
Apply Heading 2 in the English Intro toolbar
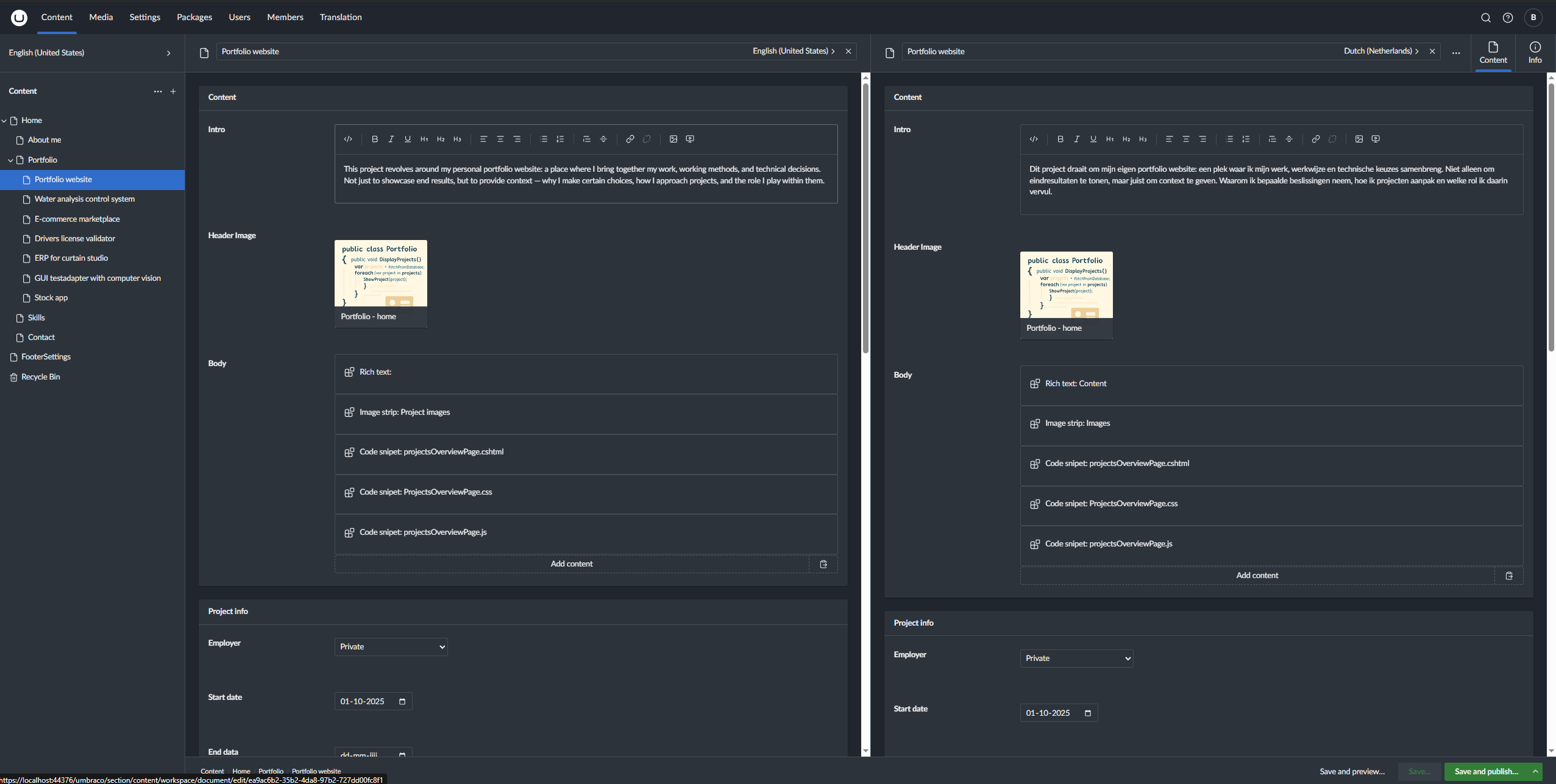tap(441, 139)
